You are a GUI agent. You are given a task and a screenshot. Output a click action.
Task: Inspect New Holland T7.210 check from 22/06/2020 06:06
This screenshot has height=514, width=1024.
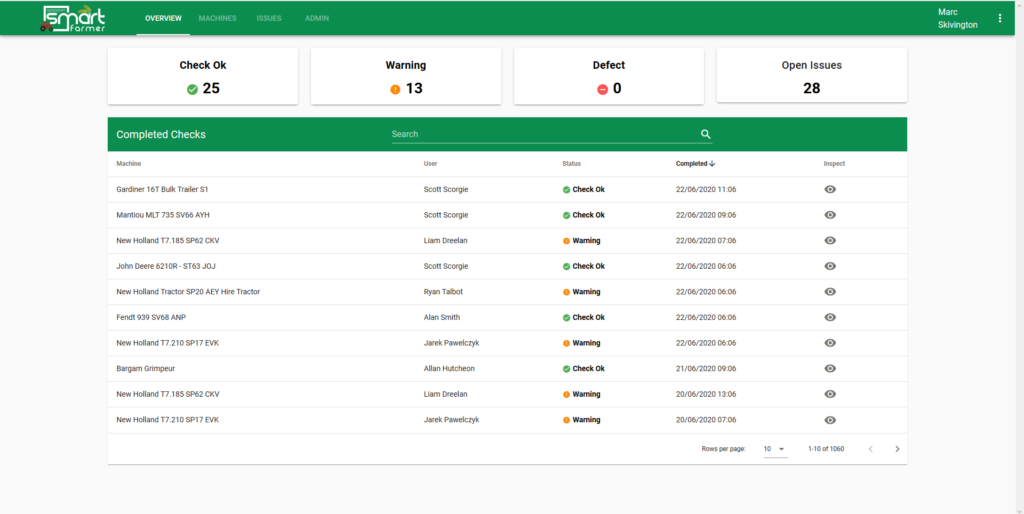click(x=830, y=343)
